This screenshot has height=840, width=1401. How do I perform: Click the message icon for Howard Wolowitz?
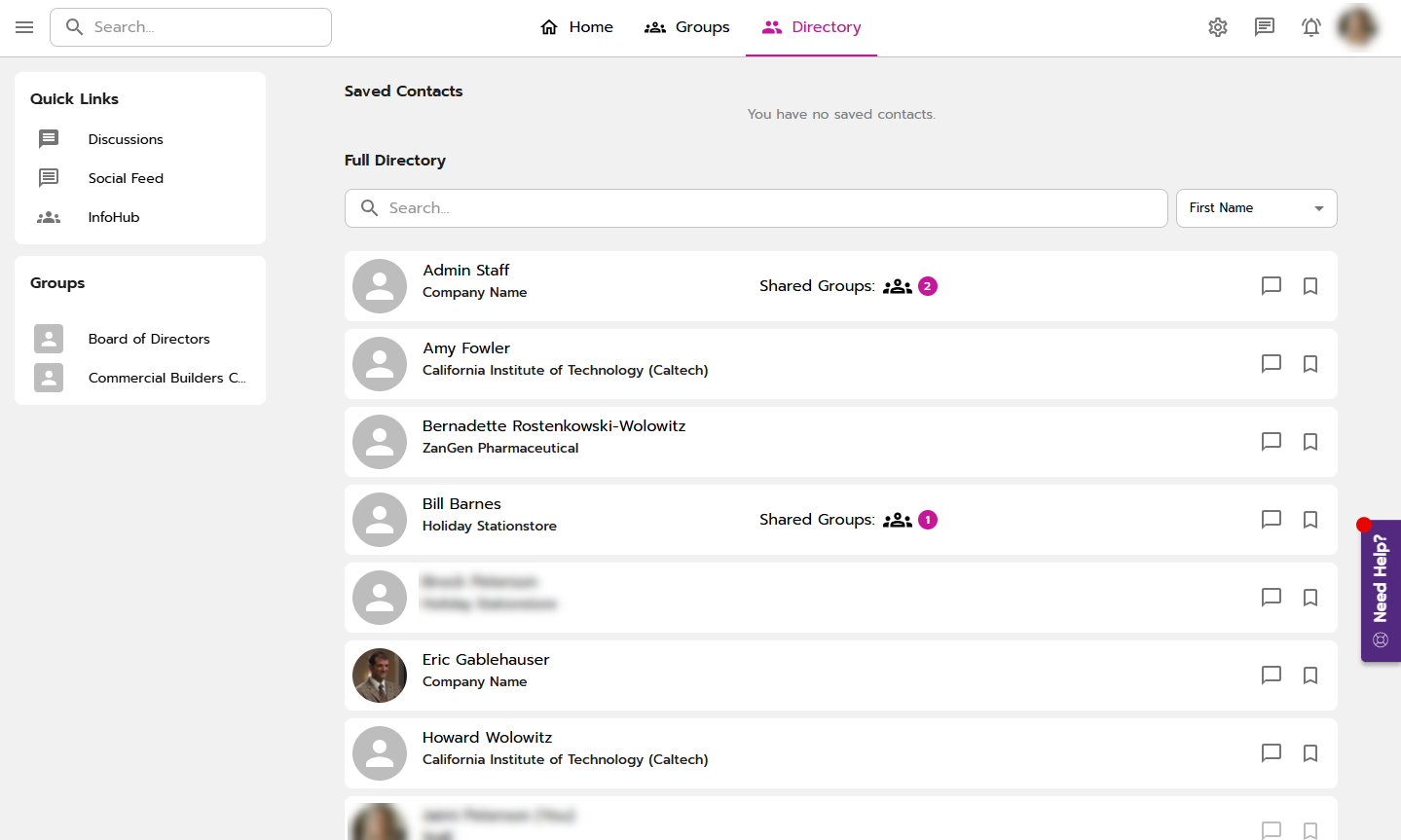coord(1271,753)
